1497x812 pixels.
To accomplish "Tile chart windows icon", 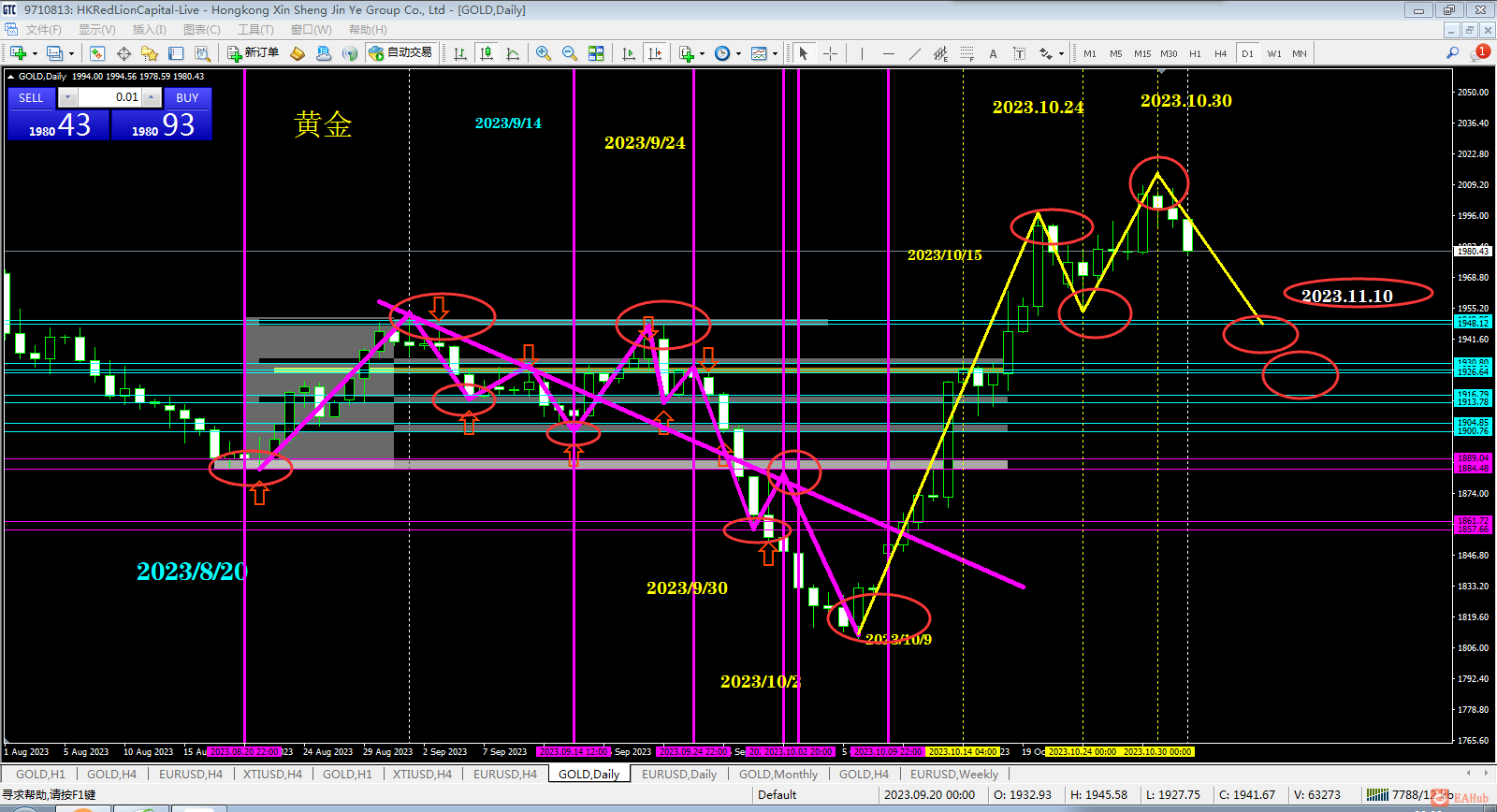I will [x=596, y=53].
